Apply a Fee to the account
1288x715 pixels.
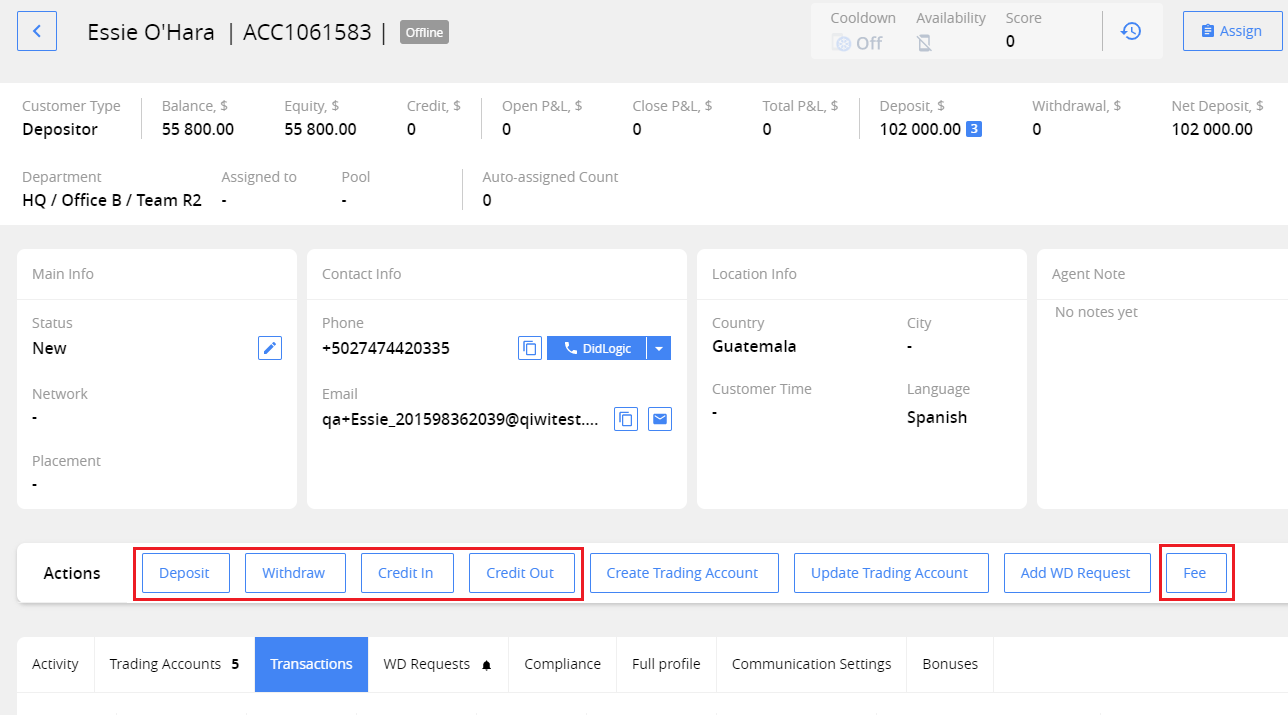[1196, 572]
